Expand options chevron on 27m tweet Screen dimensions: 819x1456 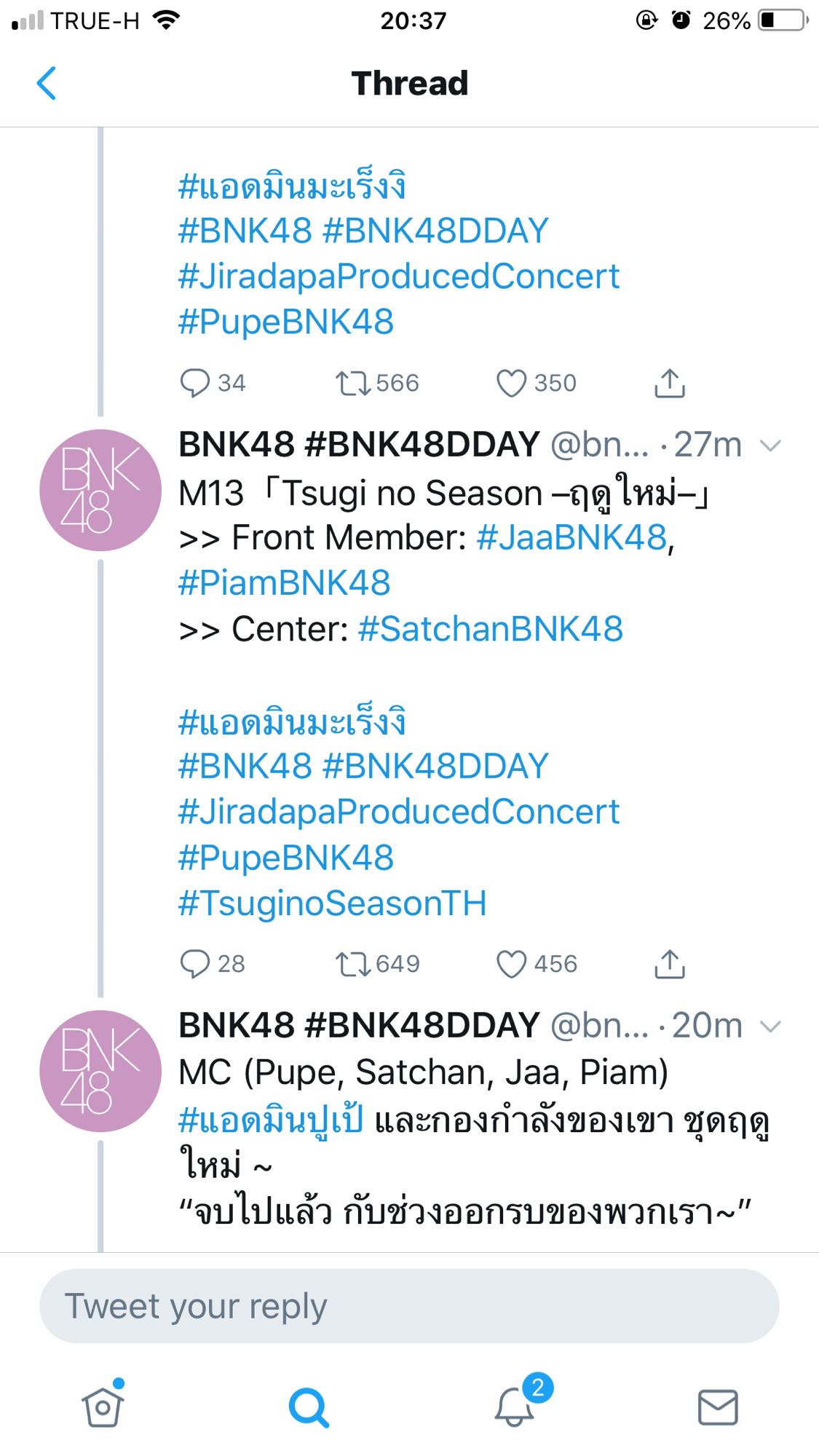769,445
